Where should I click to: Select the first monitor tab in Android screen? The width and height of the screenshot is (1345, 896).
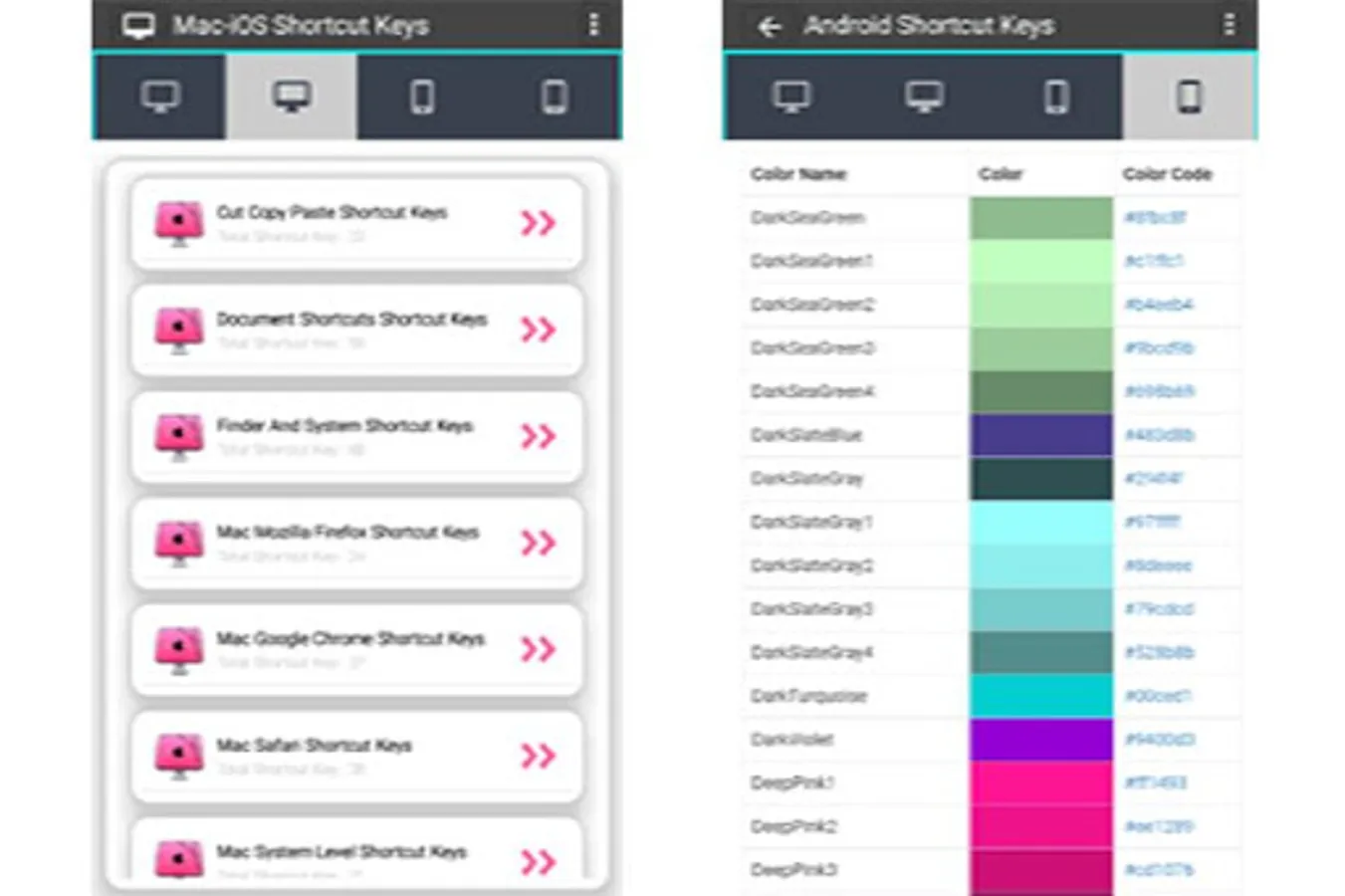pos(791,97)
